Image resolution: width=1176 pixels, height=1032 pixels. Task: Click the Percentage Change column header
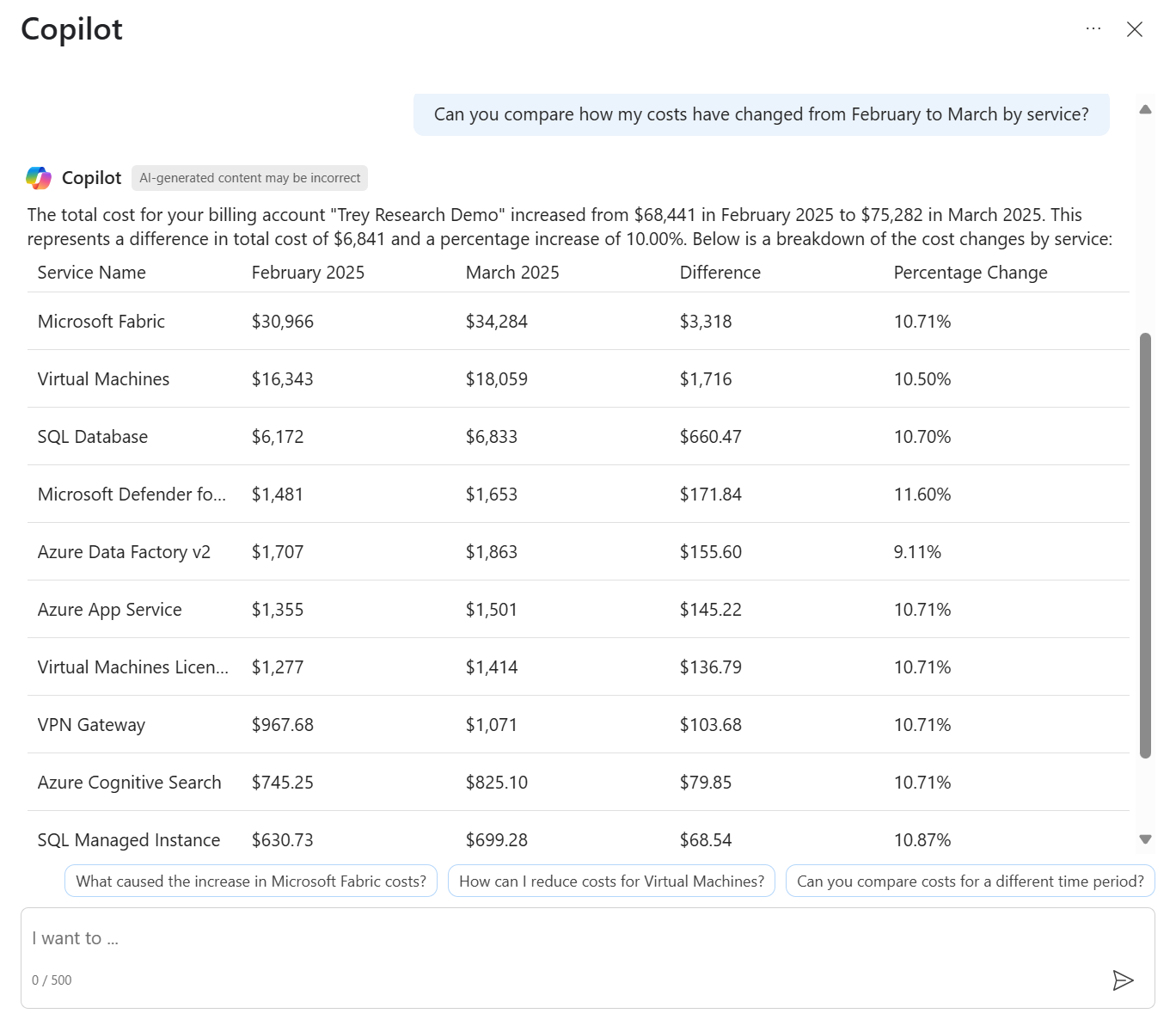970,273
